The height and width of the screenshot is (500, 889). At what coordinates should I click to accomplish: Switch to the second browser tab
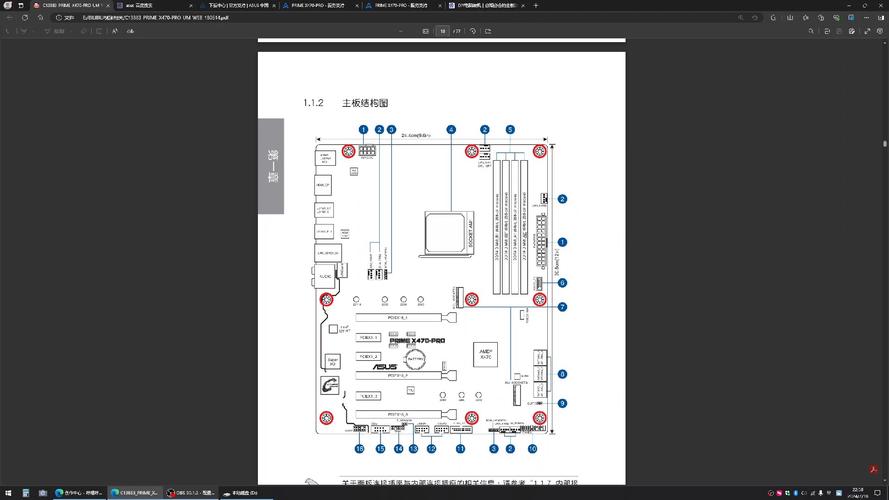coord(153,5)
